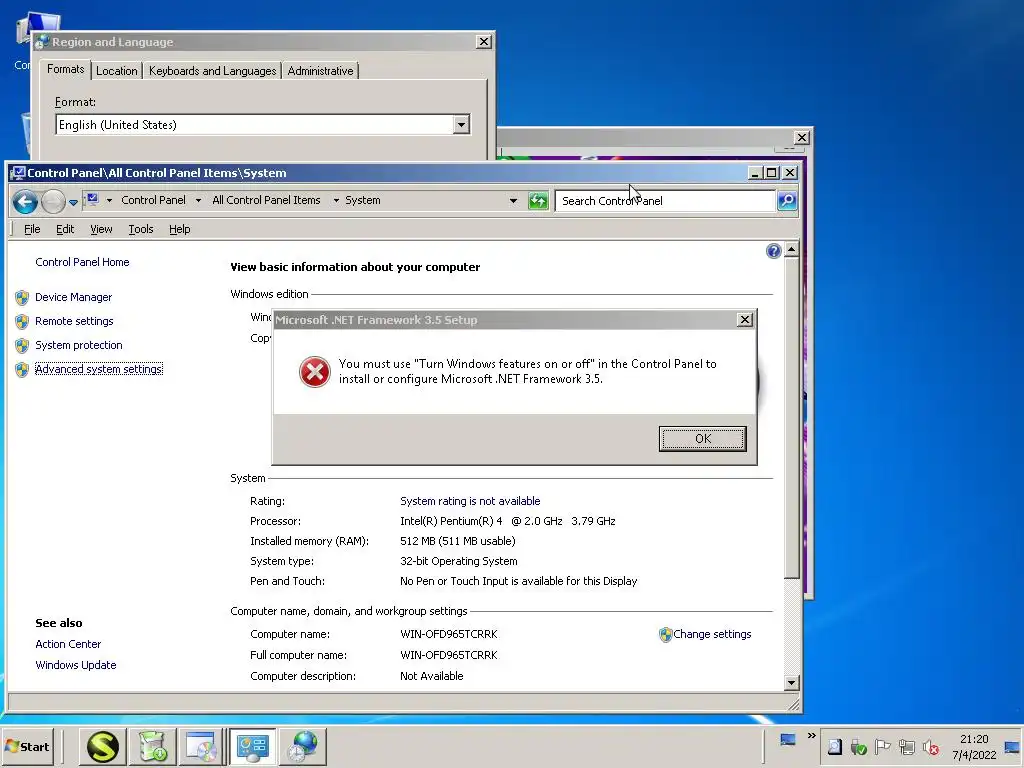Screen dimensions: 1024x768
Task: Click the computer icon in the address bar
Action: [x=93, y=200]
